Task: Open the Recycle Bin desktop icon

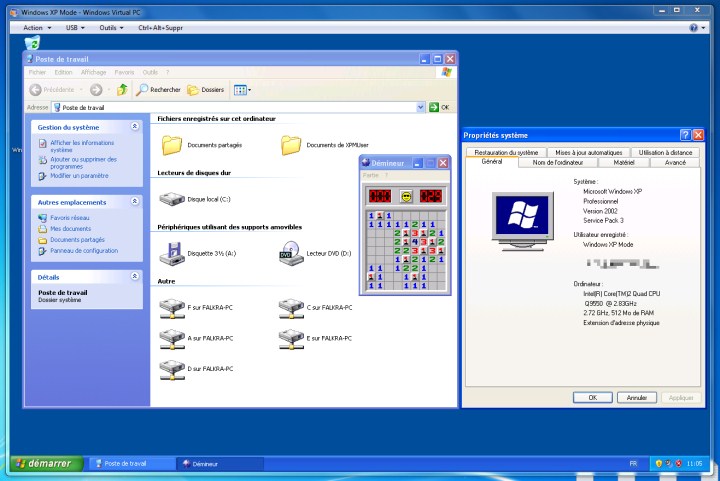Action: click(32, 43)
